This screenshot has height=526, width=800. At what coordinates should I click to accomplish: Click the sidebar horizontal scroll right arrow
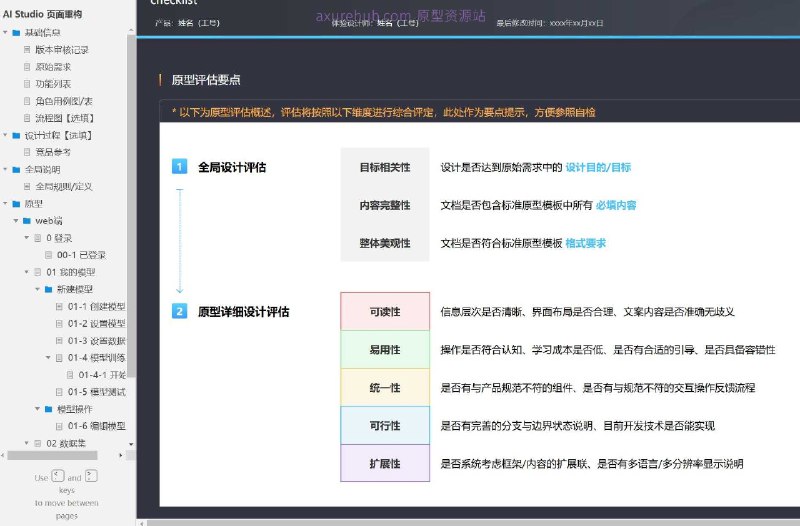tap(120, 455)
